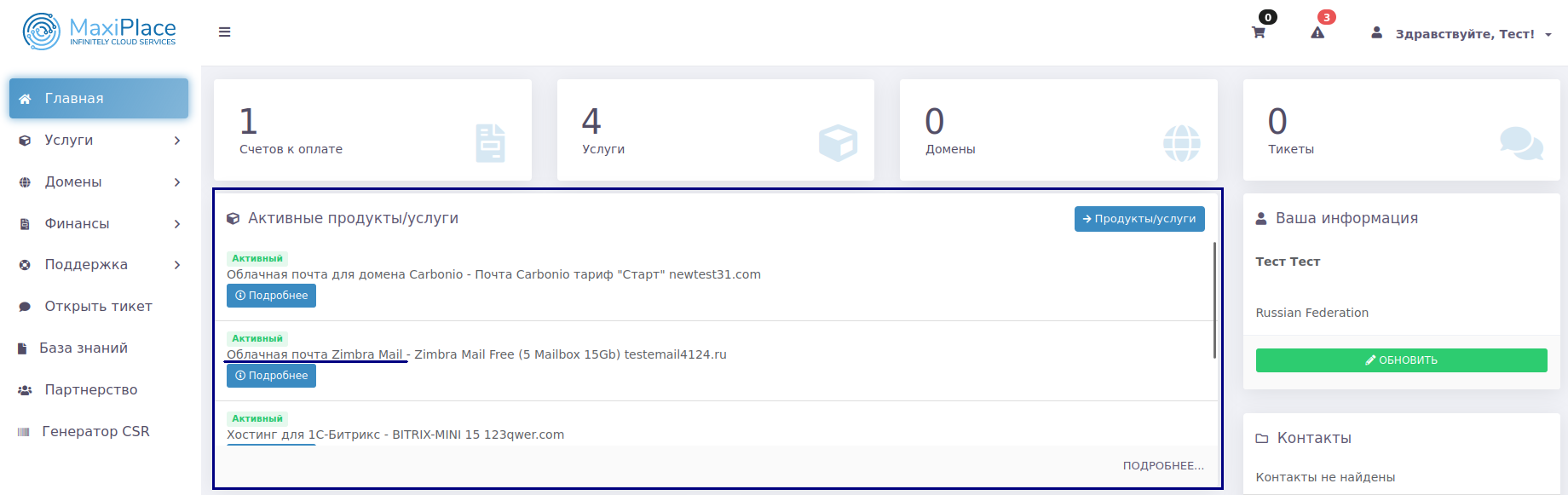Screen dimensions: 1568x495
Task: Expand the Финансы sidebar submenu
Action: [x=99, y=223]
